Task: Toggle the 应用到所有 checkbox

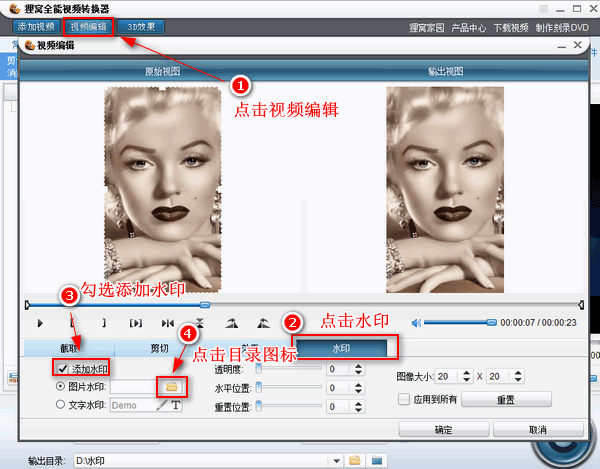Action: coord(404,399)
